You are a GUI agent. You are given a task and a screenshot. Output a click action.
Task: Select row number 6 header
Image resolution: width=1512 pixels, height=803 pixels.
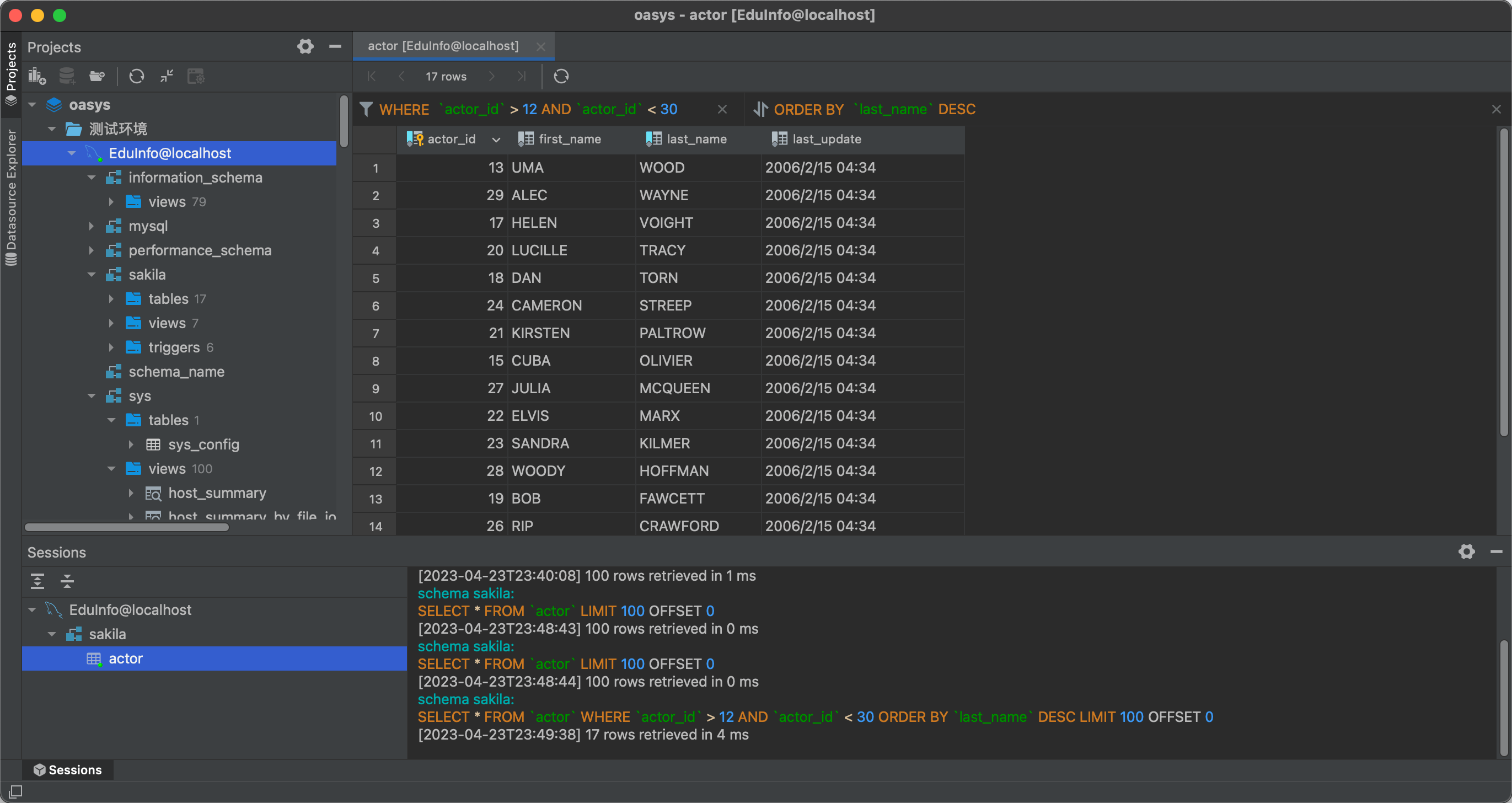(x=375, y=306)
